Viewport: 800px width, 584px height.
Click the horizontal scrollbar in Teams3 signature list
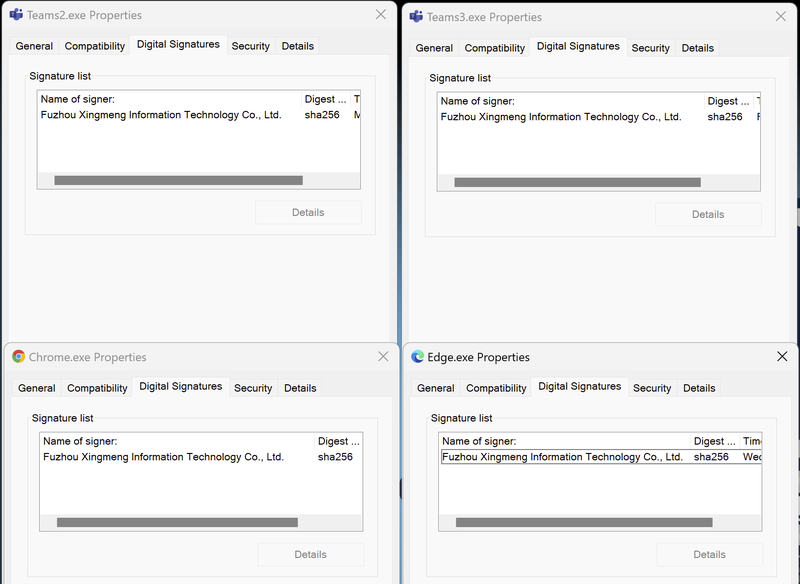coord(580,182)
